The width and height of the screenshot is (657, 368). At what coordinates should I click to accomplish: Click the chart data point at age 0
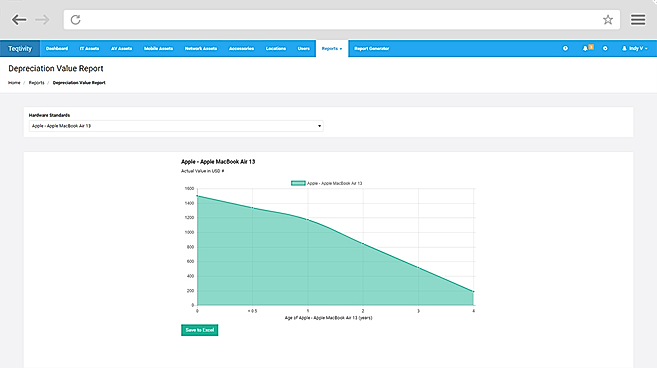(x=197, y=196)
